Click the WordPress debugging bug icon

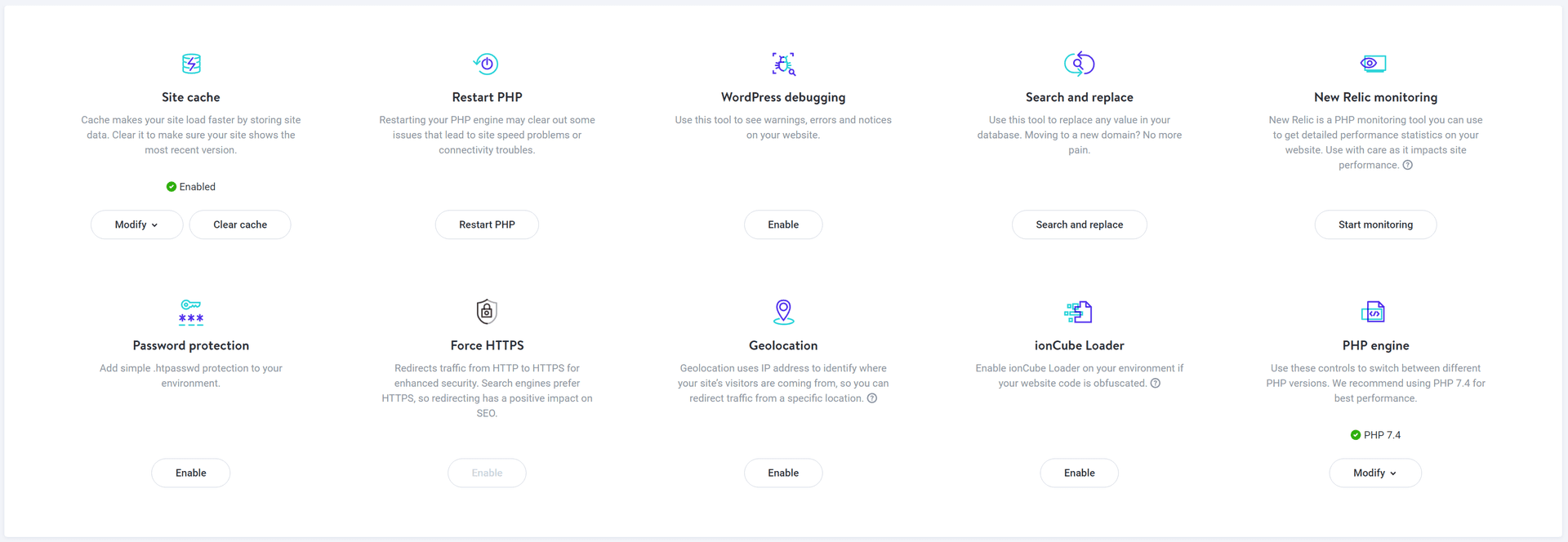click(783, 63)
